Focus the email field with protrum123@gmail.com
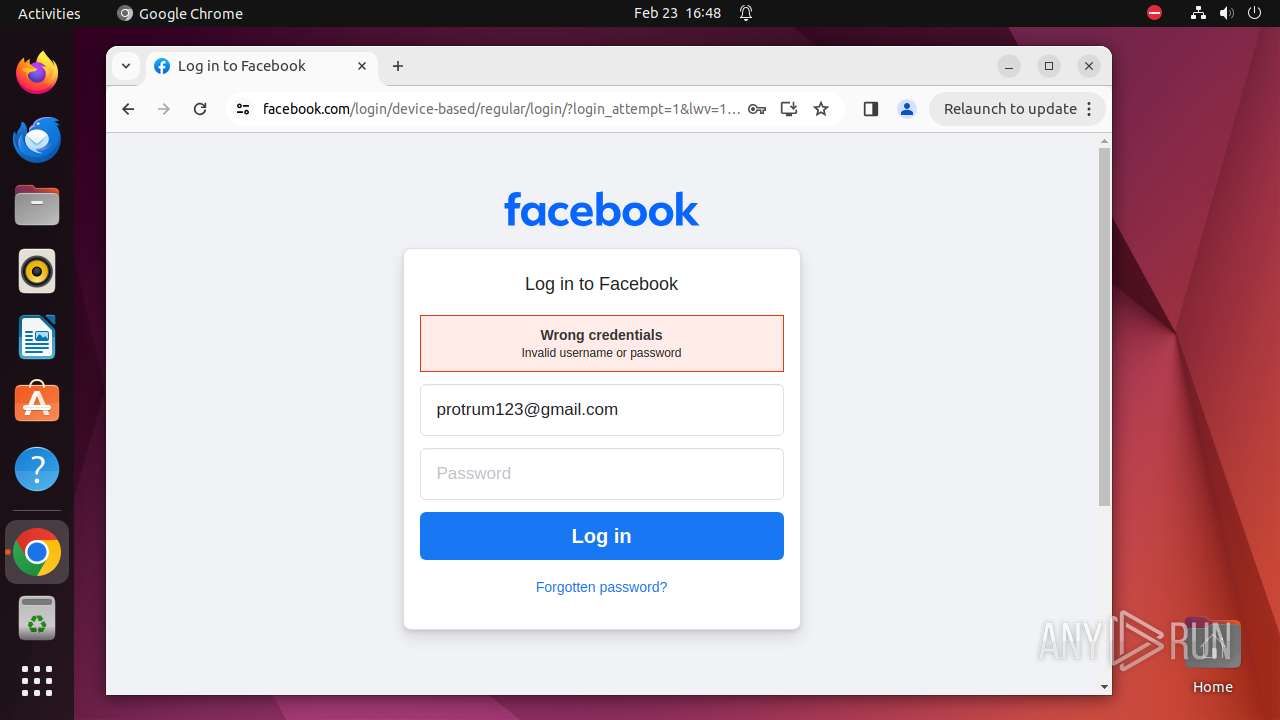 point(601,410)
